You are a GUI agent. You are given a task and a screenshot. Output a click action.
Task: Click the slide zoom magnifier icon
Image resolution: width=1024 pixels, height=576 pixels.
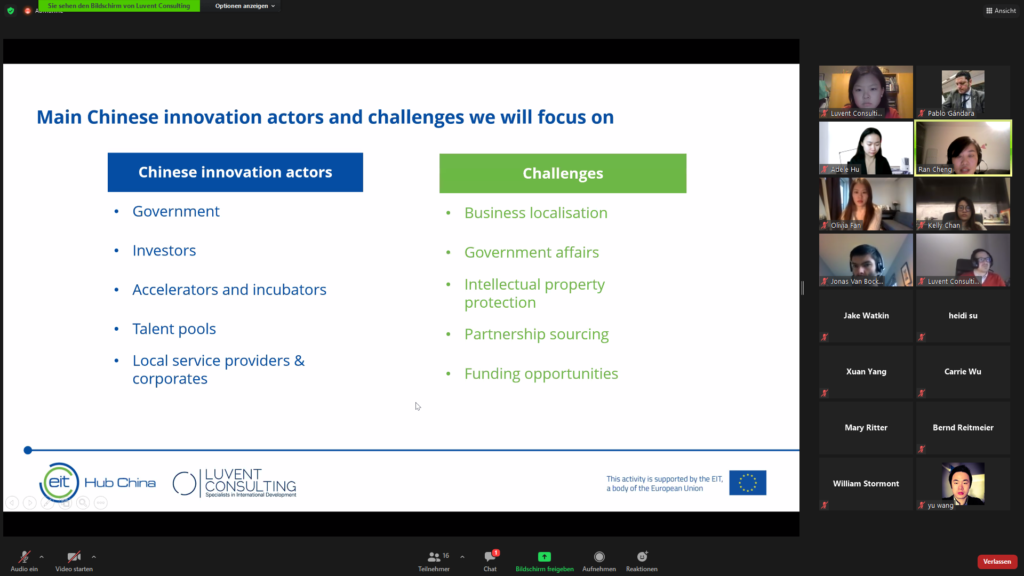click(x=84, y=502)
